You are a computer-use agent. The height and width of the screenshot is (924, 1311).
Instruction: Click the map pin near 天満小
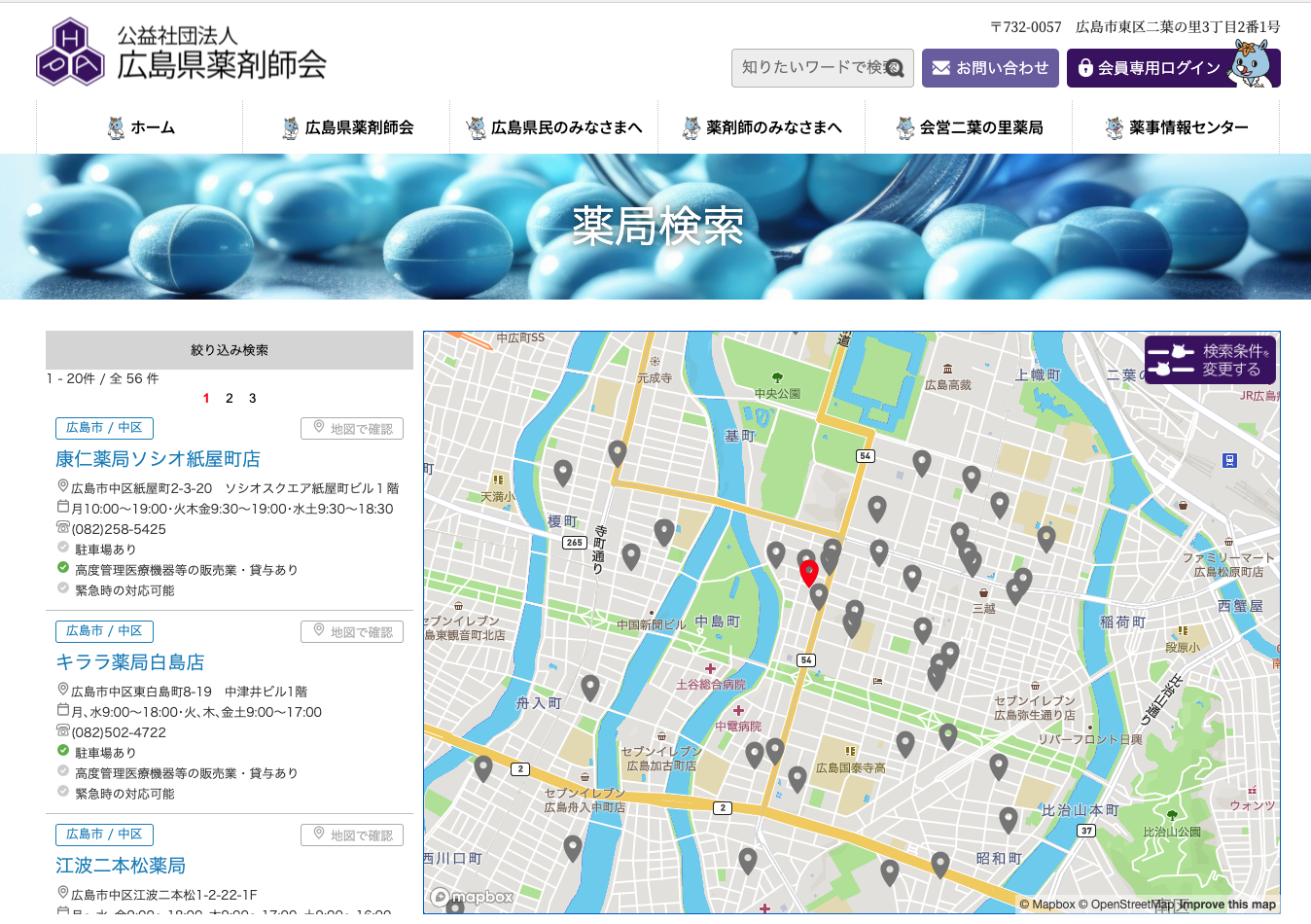coord(562,473)
